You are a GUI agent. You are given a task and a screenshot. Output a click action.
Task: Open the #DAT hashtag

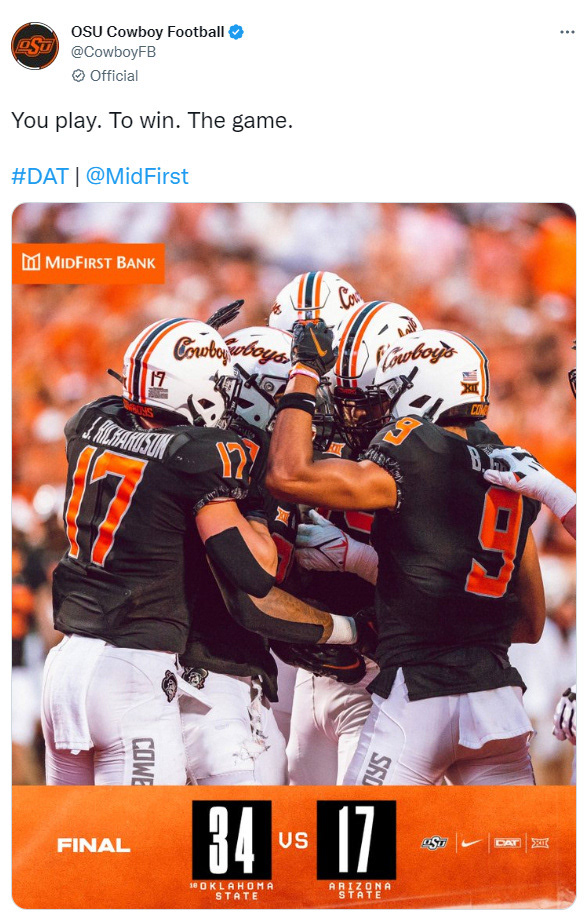(40, 176)
